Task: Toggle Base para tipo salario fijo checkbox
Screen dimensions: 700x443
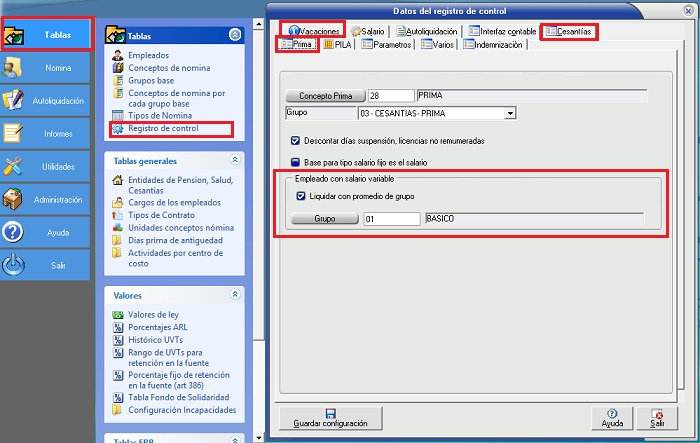Action: (295, 161)
